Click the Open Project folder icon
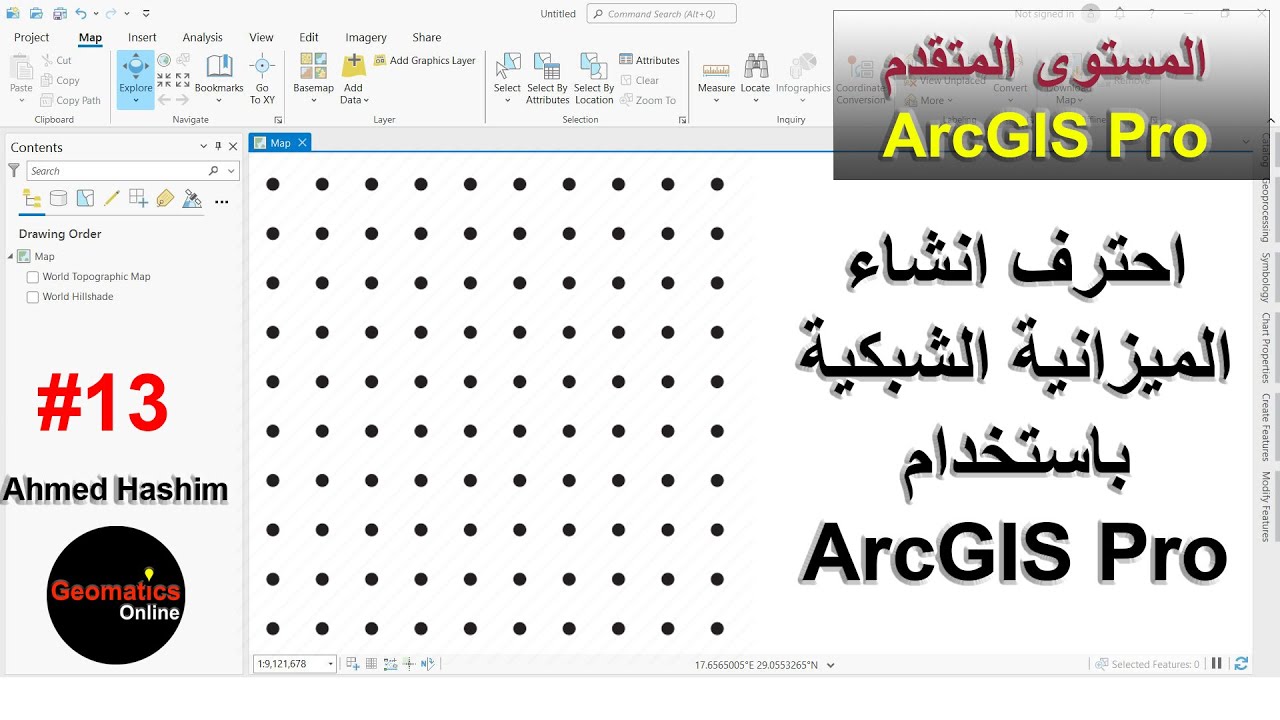This screenshot has height=720, width=1280. coord(36,14)
